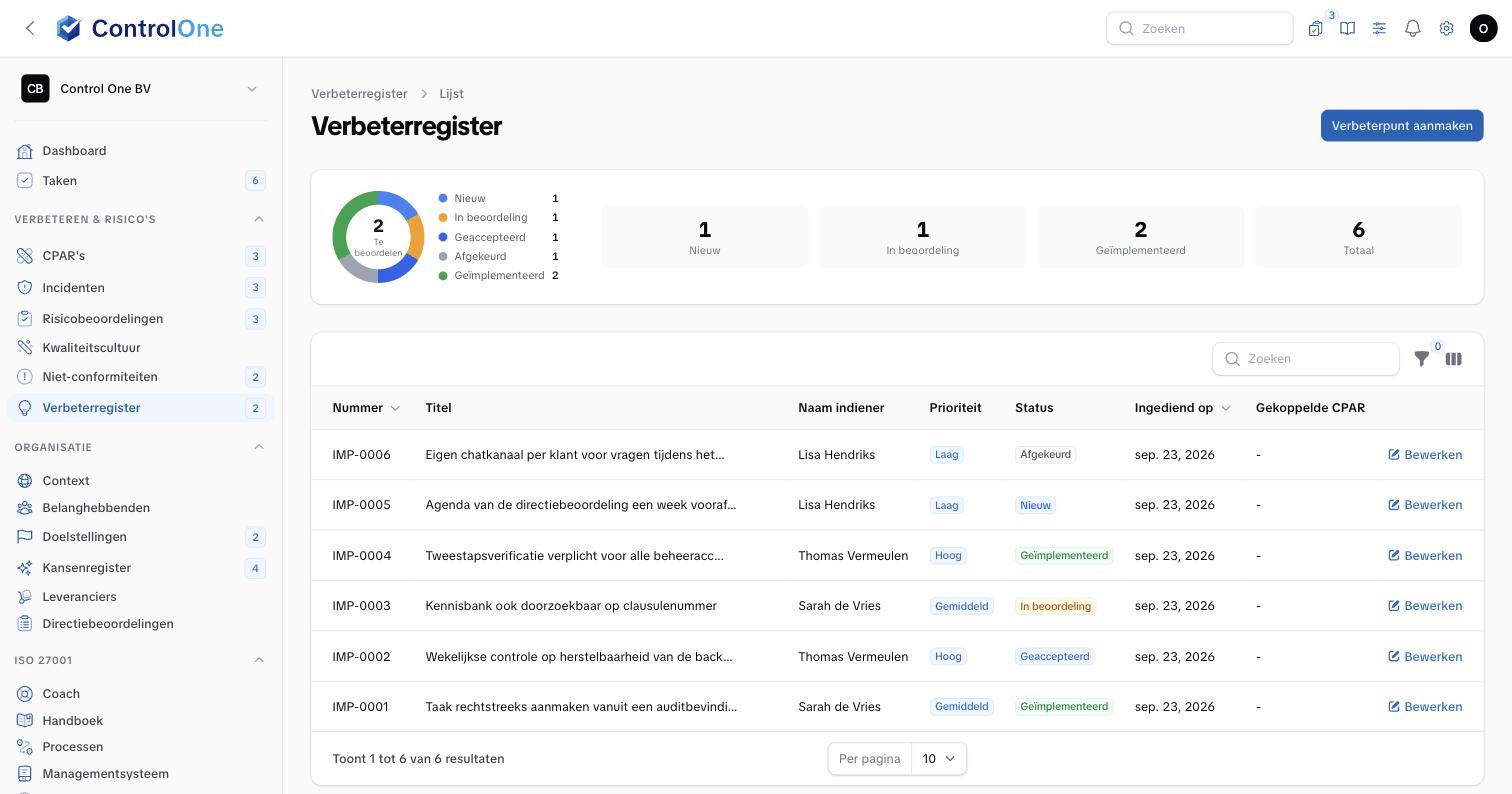Open Niet-conformiteiten page
The width and height of the screenshot is (1512, 794).
(140, 377)
